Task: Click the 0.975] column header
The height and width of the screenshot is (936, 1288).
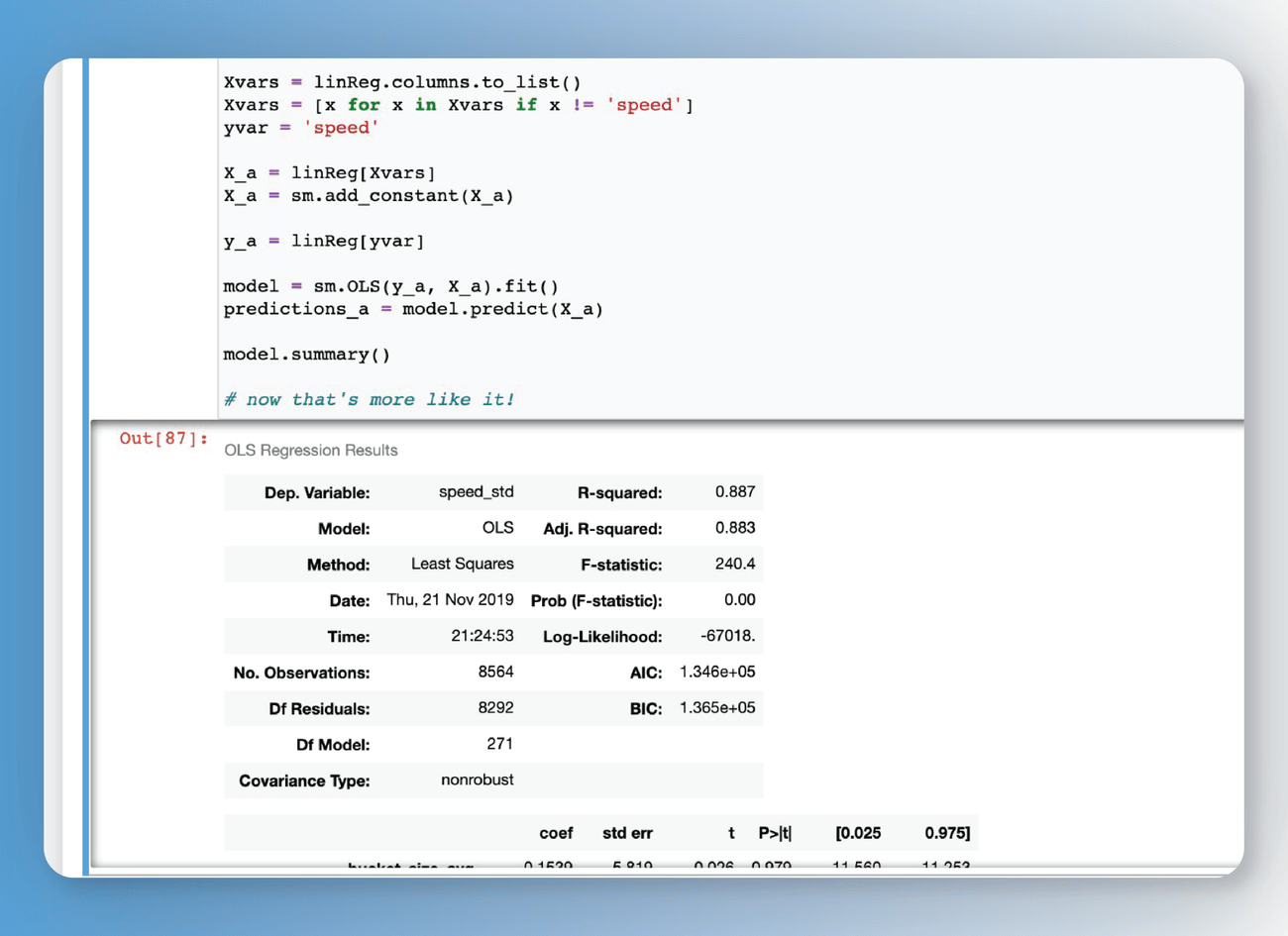Action: pos(947,833)
